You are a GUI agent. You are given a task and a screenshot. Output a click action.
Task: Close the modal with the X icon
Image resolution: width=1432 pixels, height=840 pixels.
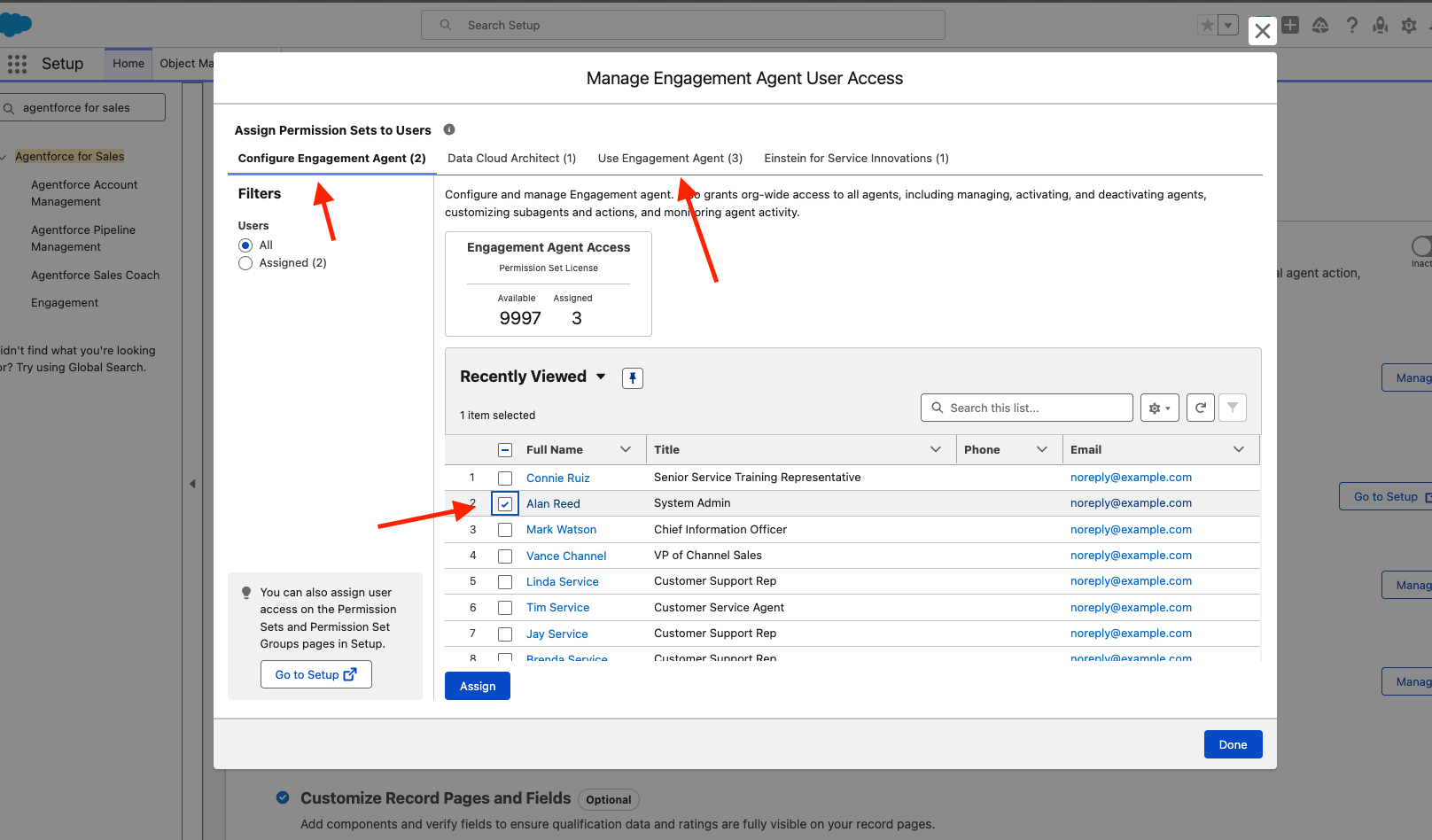pyautogui.click(x=1263, y=31)
